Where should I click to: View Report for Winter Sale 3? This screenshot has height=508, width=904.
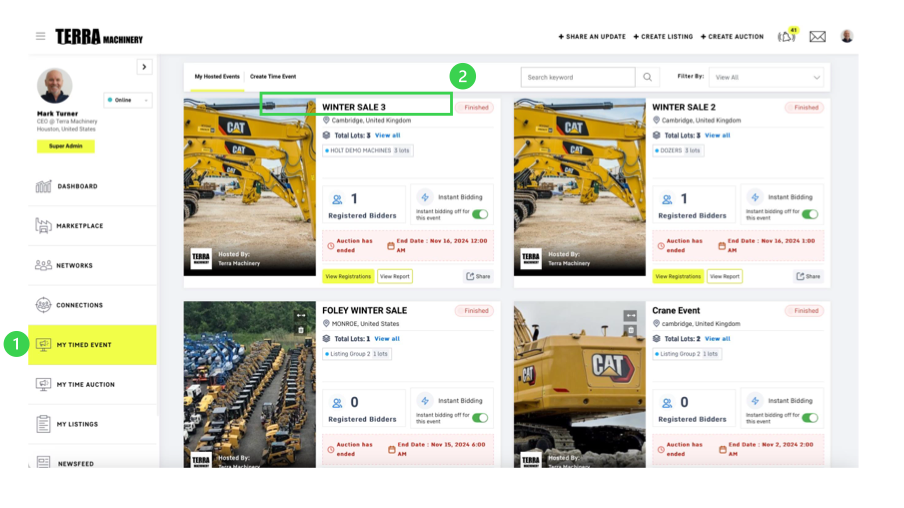pos(395,276)
